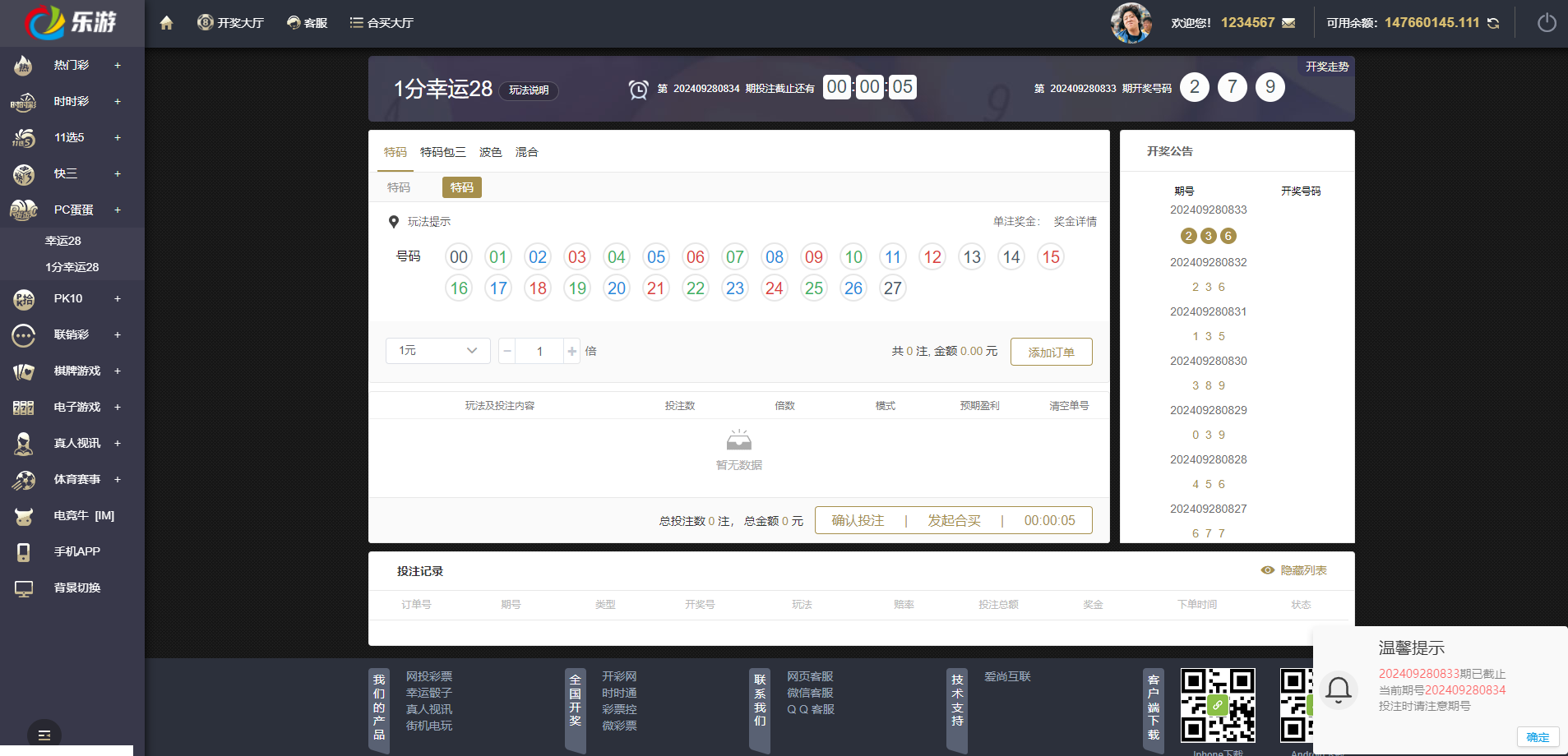Select the number 07 betting ball

(735, 256)
